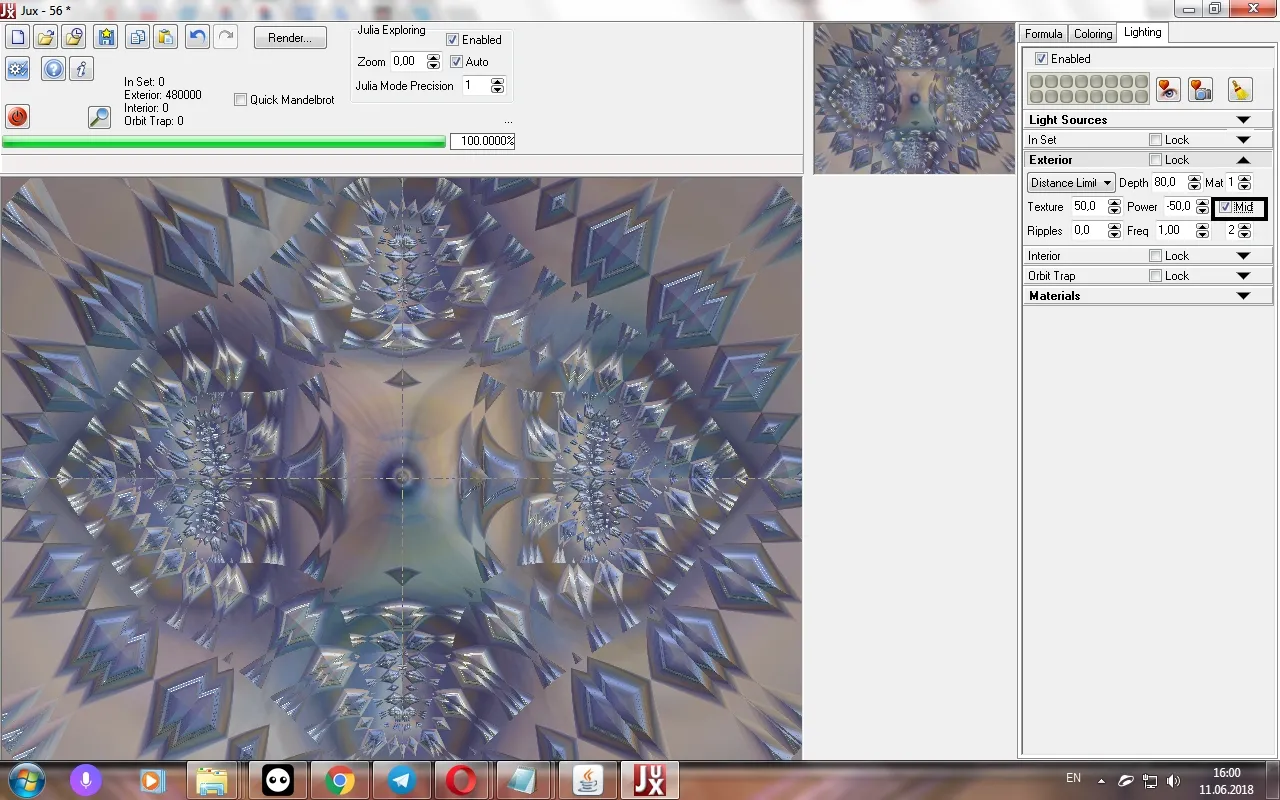Viewport: 1280px width, 800px height.
Task: Create a new fractal file
Action: [x=17, y=38]
